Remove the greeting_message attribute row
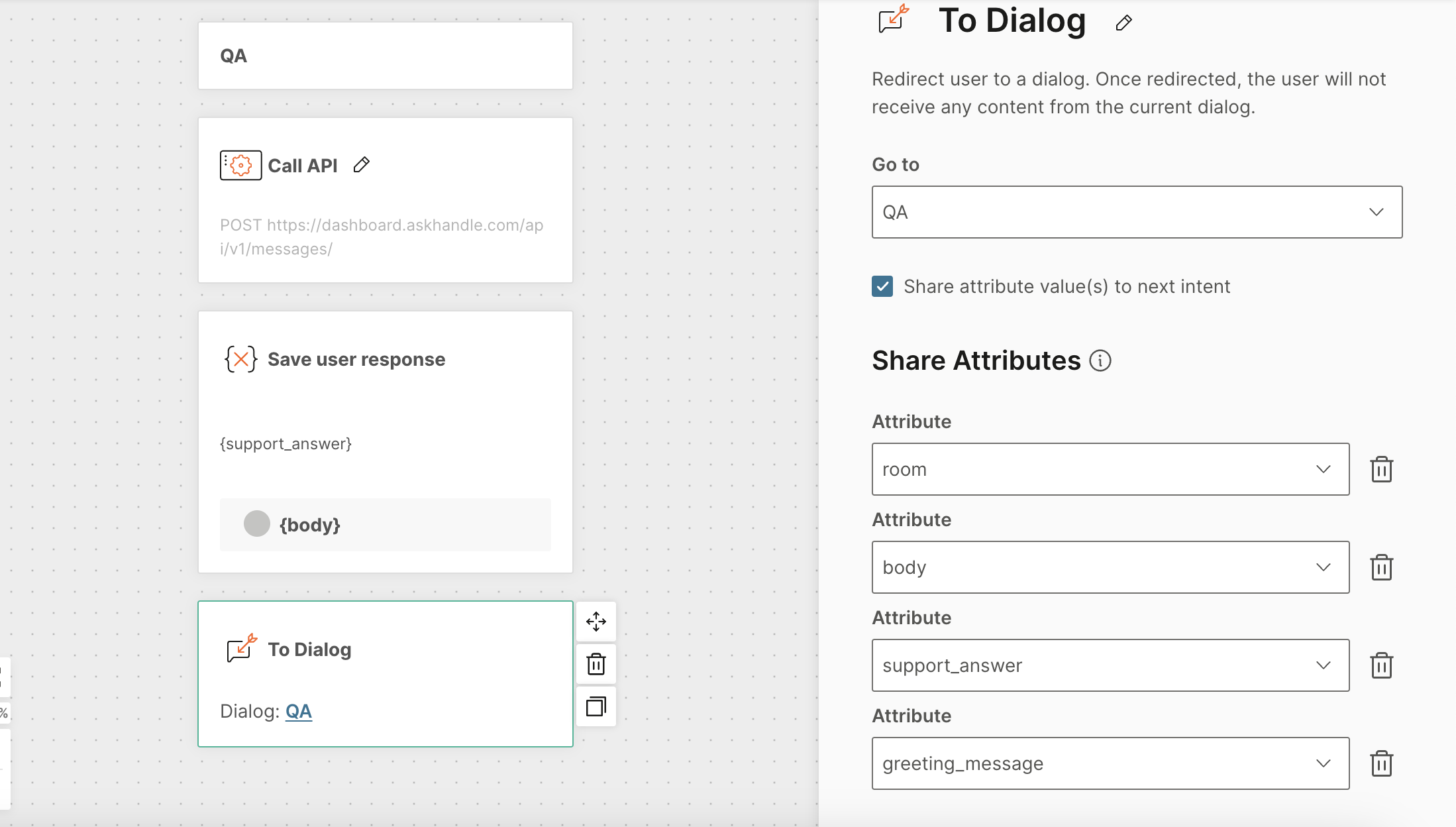The width and height of the screenshot is (1456, 827). coord(1381,763)
